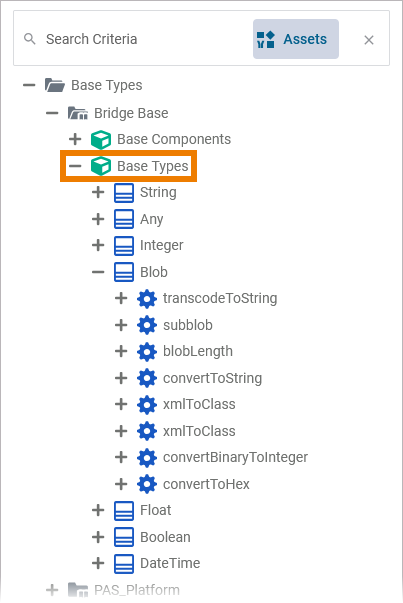Screen dimensions: 403x603
Task: Collapse the Bridge Base folder
Action: [52, 113]
